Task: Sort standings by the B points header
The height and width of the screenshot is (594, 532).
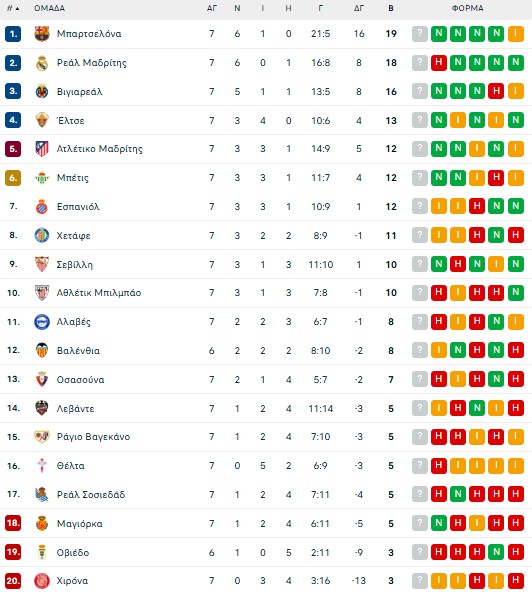Action: tap(391, 8)
